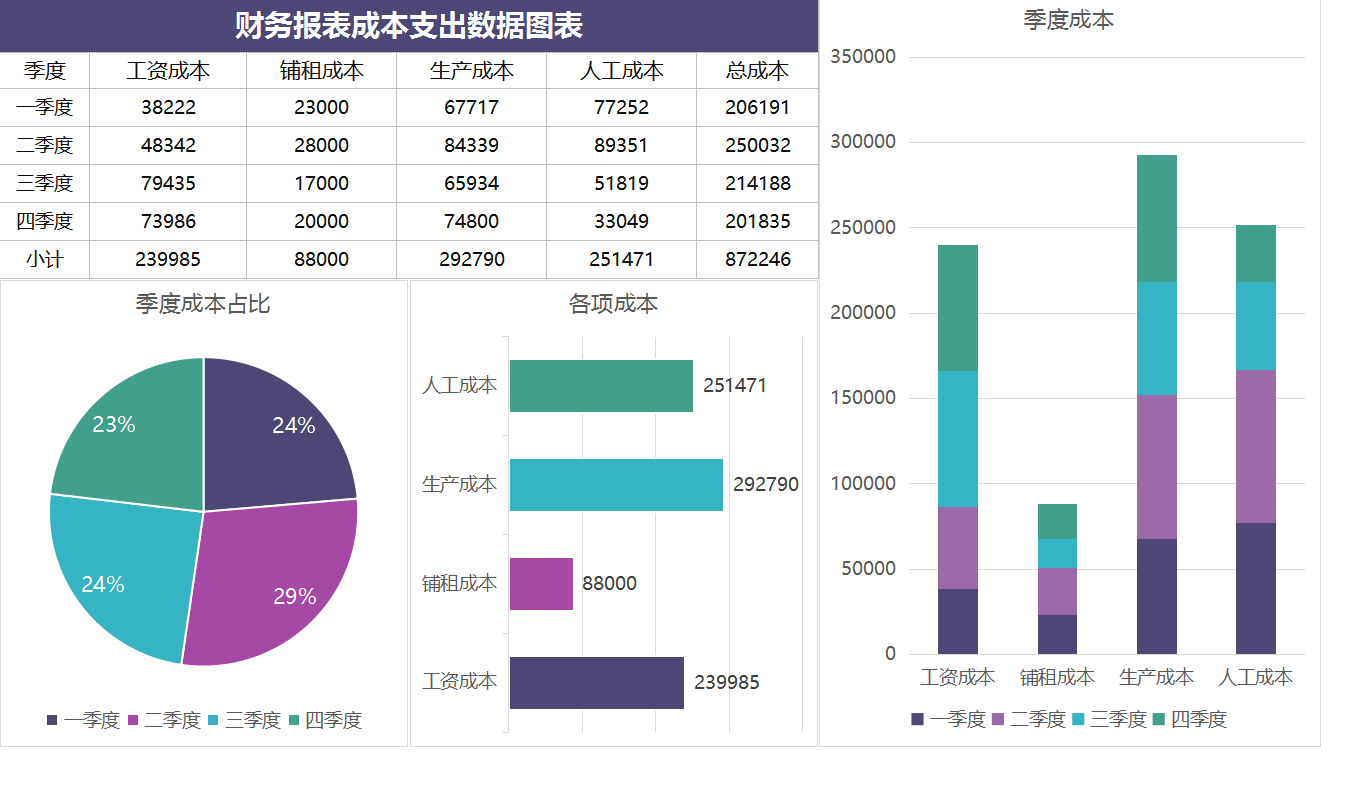
Task: Click the 各项成本 bar chart title
Action: click(x=613, y=304)
